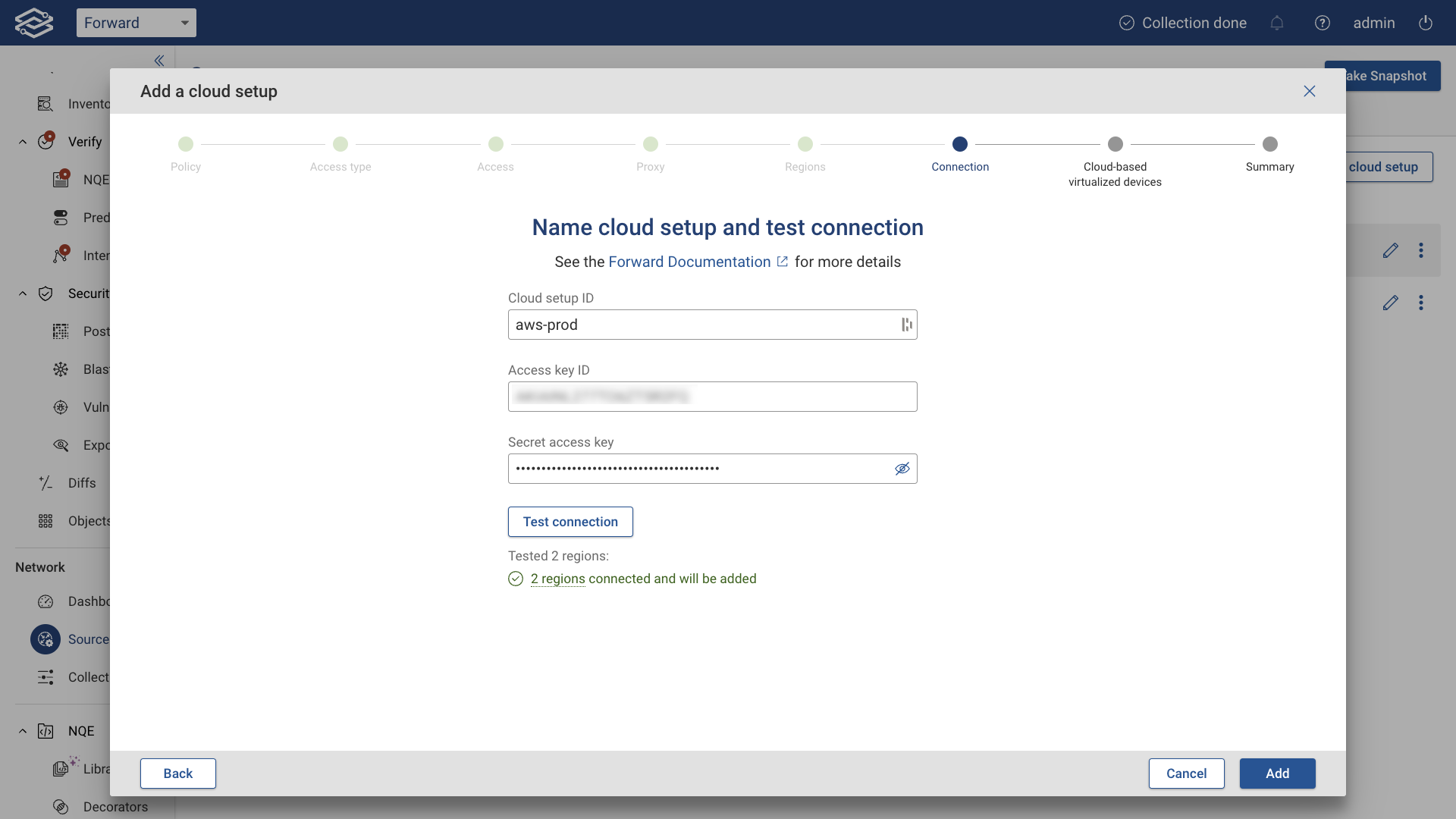
Task: Click the notification bell icon
Action: 1278,23
